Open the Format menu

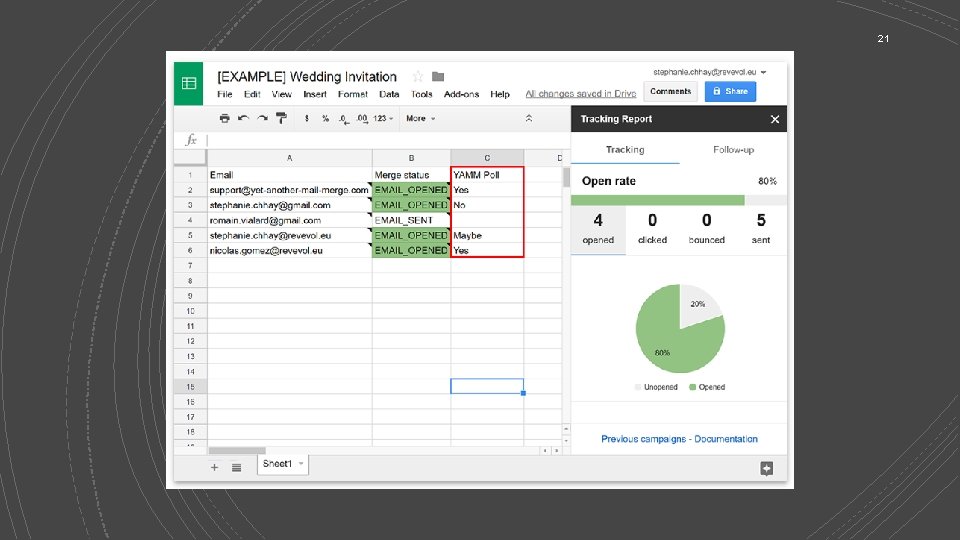tap(353, 94)
